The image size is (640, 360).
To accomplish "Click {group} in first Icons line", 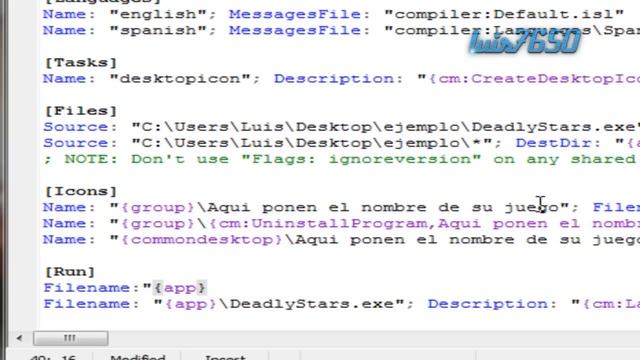I will pyautogui.click(x=158, y=207).
